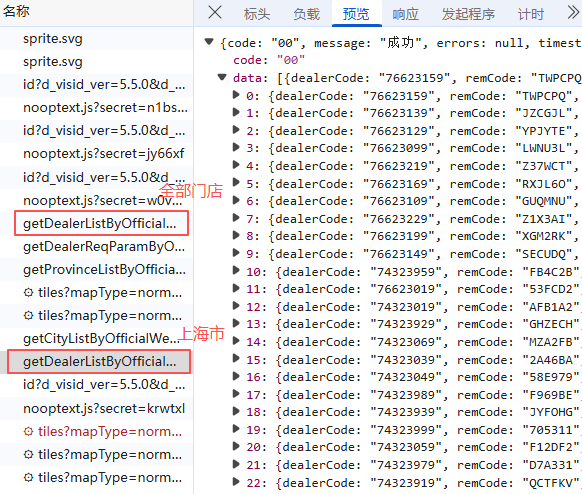
Task: Expand data item 0 with dealerCode 76623159
Action: (236, 95)
